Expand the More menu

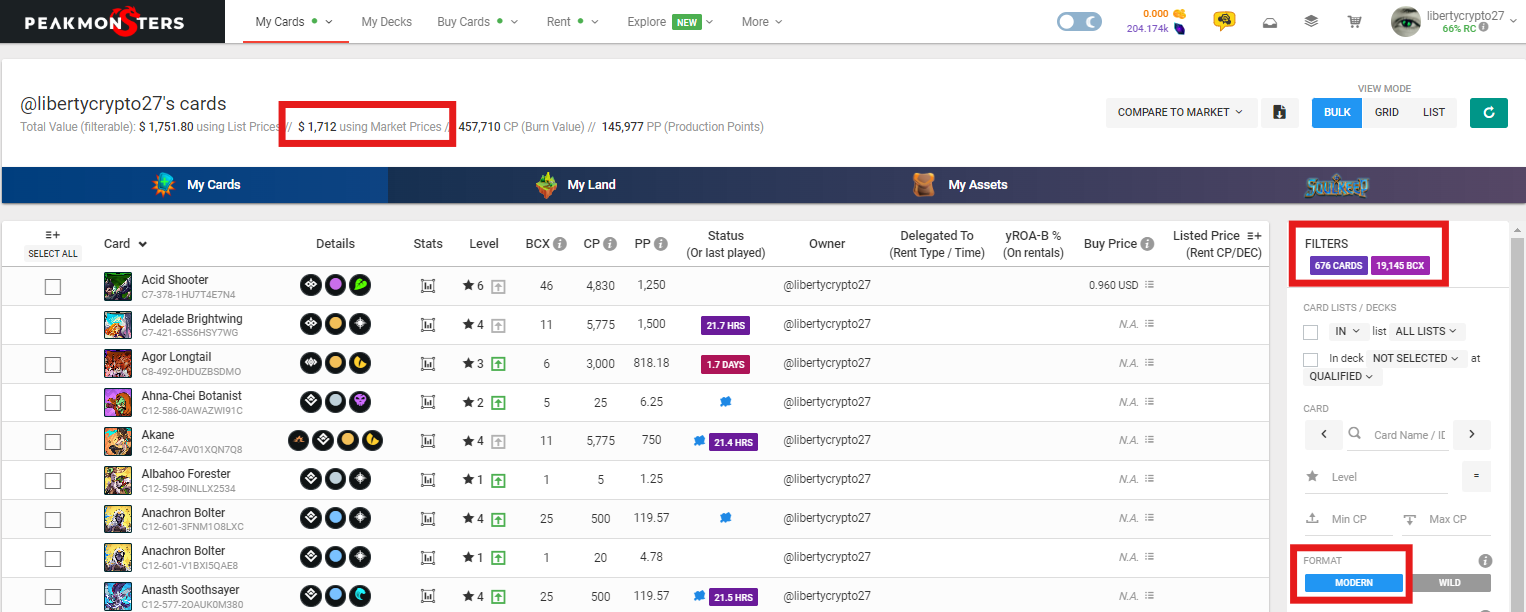point(762,21)
